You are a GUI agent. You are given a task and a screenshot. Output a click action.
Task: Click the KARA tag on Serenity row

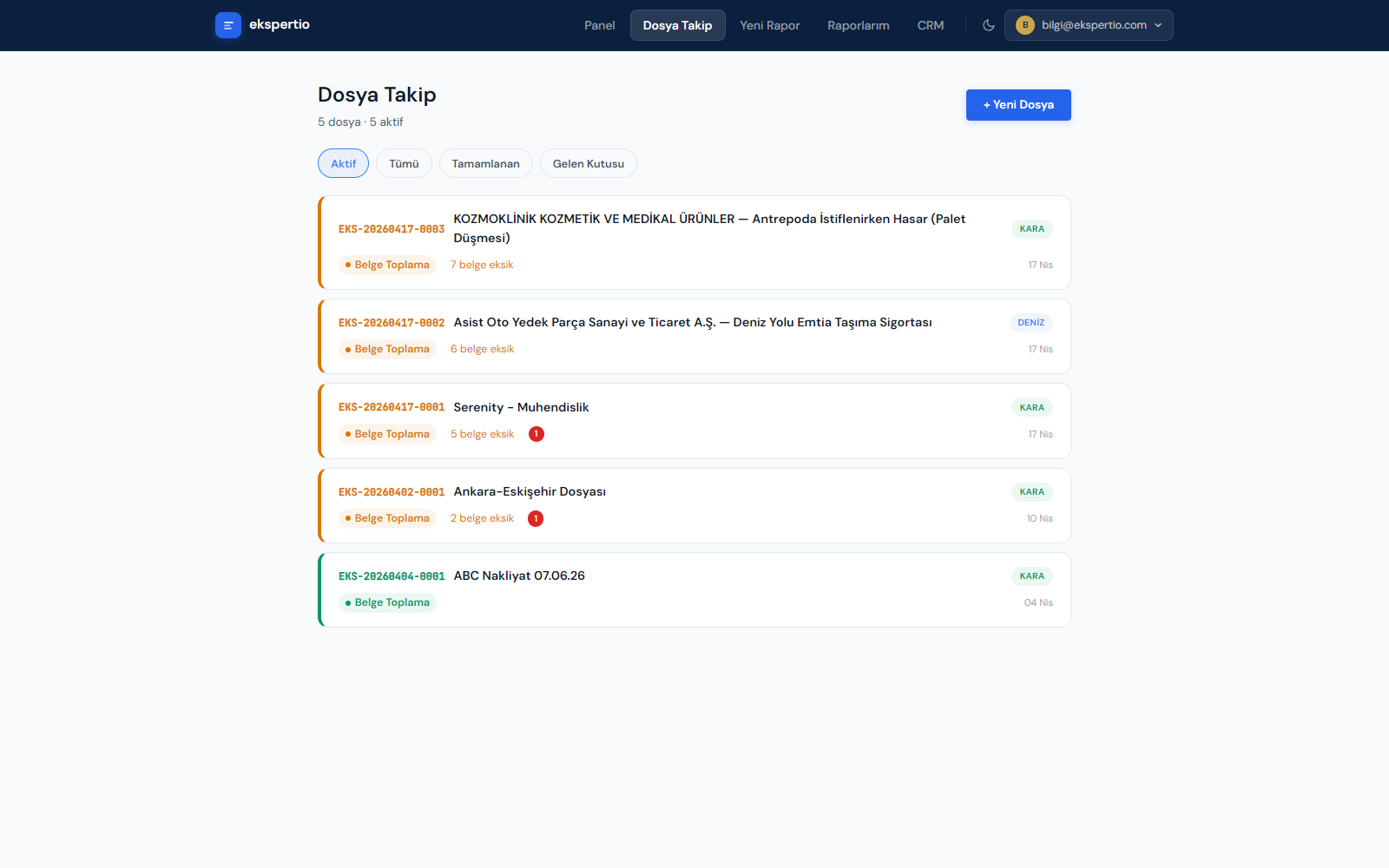pos(1031,407)
